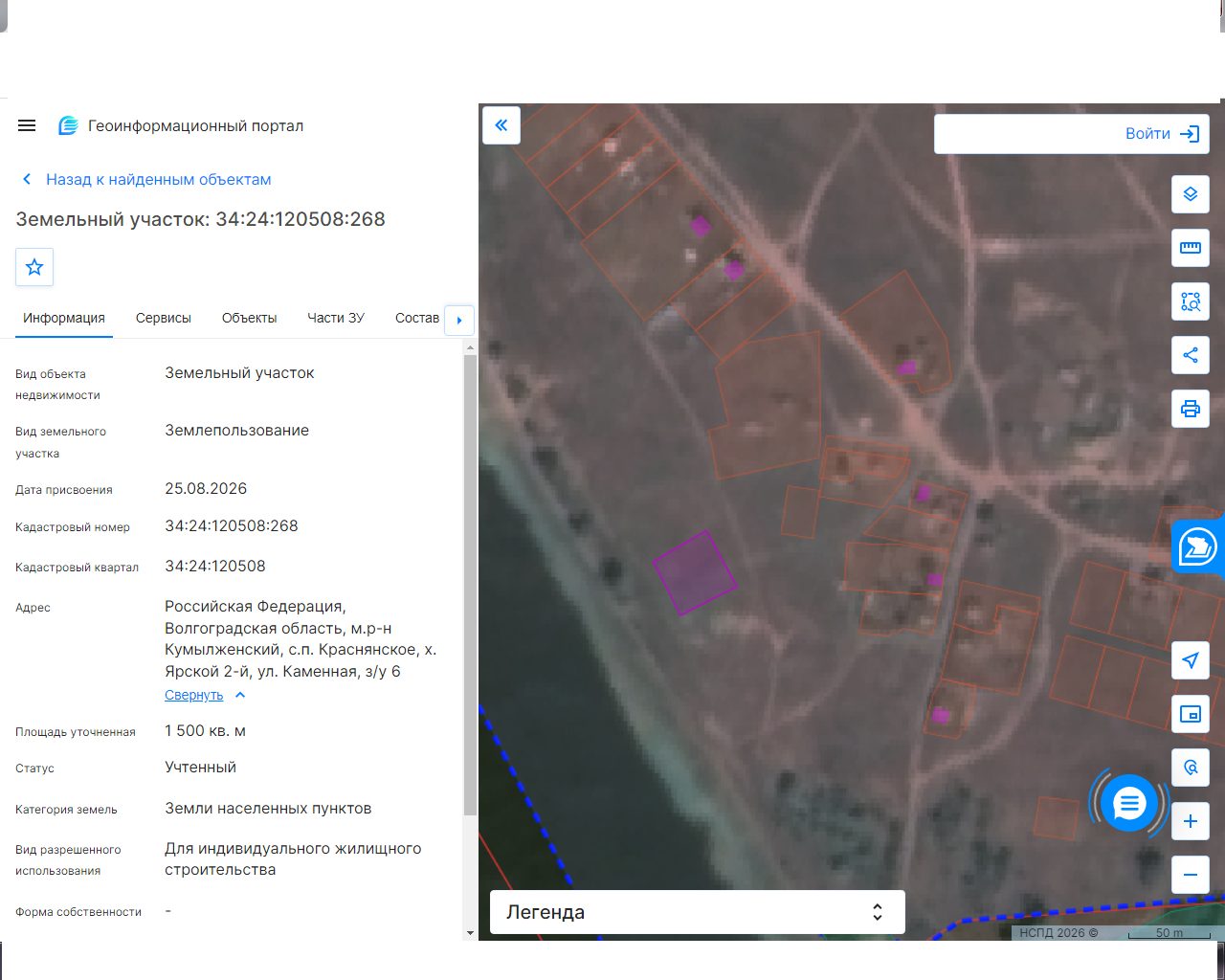Activate the area search selection tool
The image size is (1225, 980).
tap(1191, 301)
